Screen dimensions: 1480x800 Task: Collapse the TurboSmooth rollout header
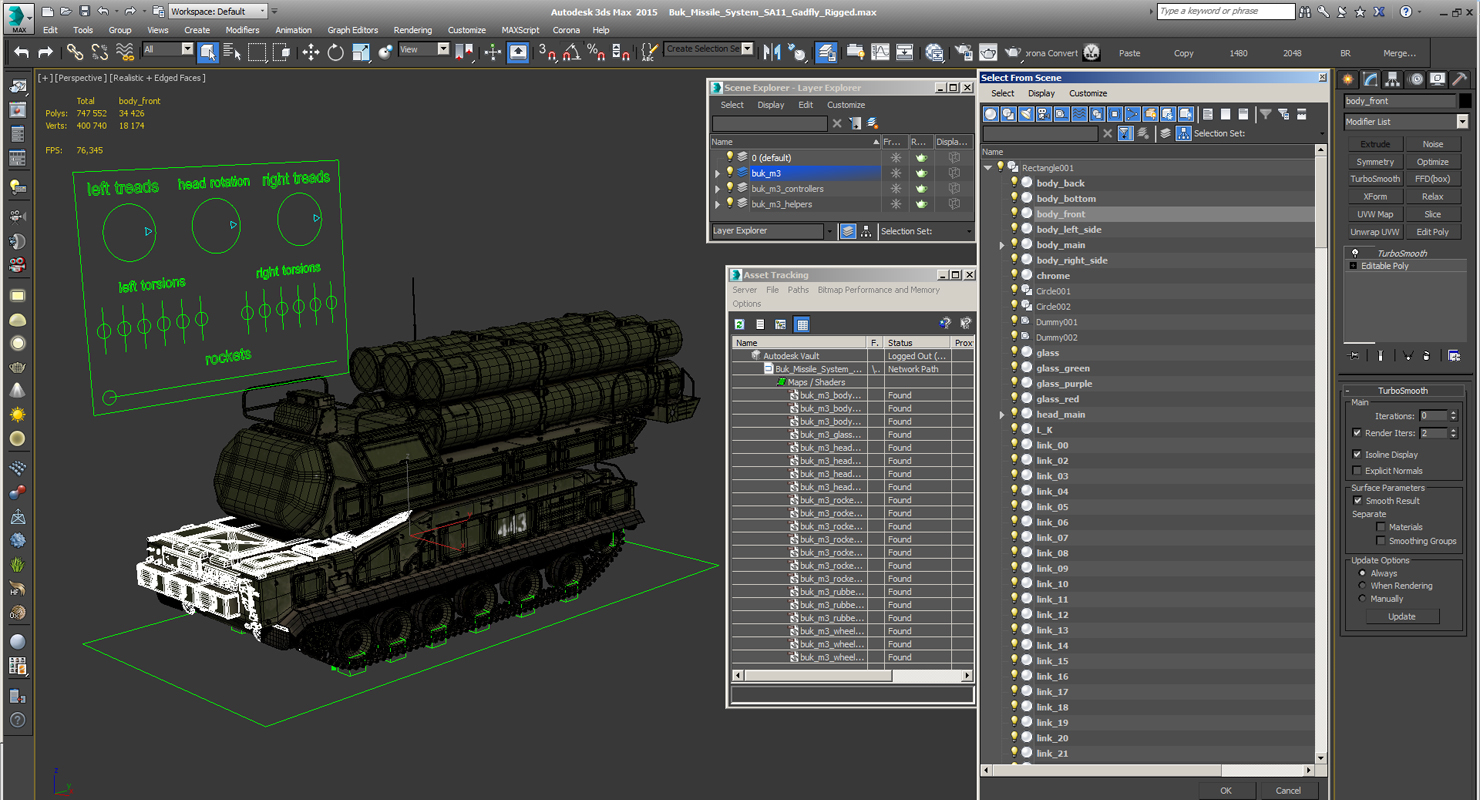click(x=1403, y=391)
